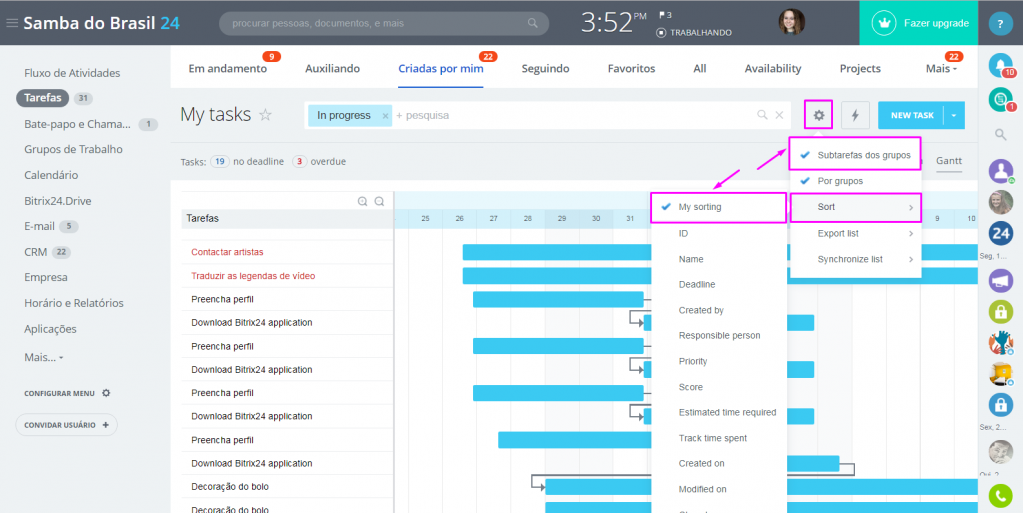Viewport: 1023px width, 513px height.
Task: Open Contactar artistas task
Action: 227,252
